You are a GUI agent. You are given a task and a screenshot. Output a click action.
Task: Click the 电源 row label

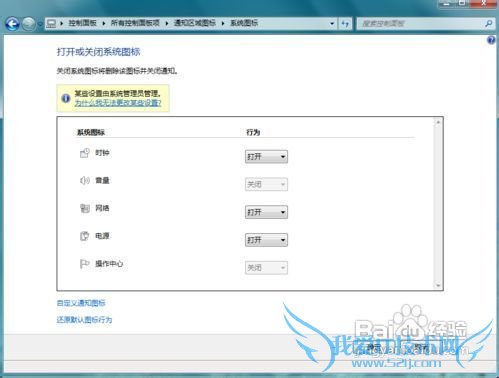point(102,236)
